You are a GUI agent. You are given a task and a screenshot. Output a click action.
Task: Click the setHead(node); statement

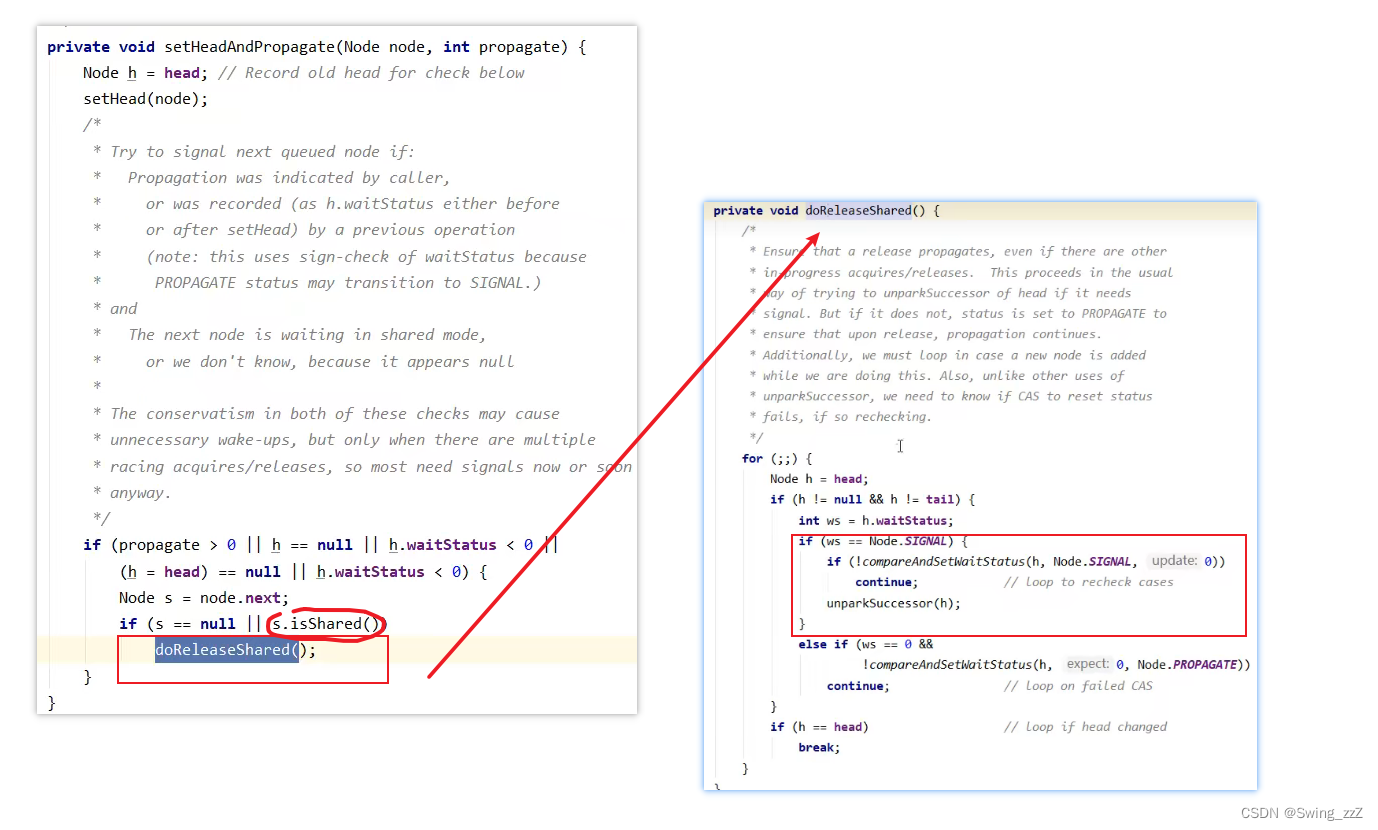[146, 98]
